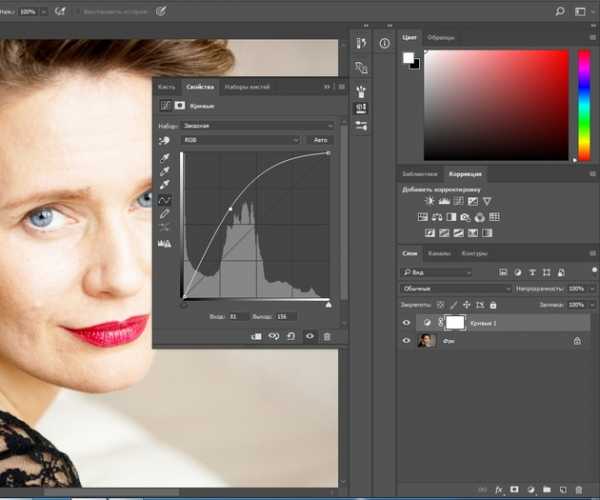Viewport: 600px width, 500px height.
Task: Create a new group folder
Action: [547, 489]
